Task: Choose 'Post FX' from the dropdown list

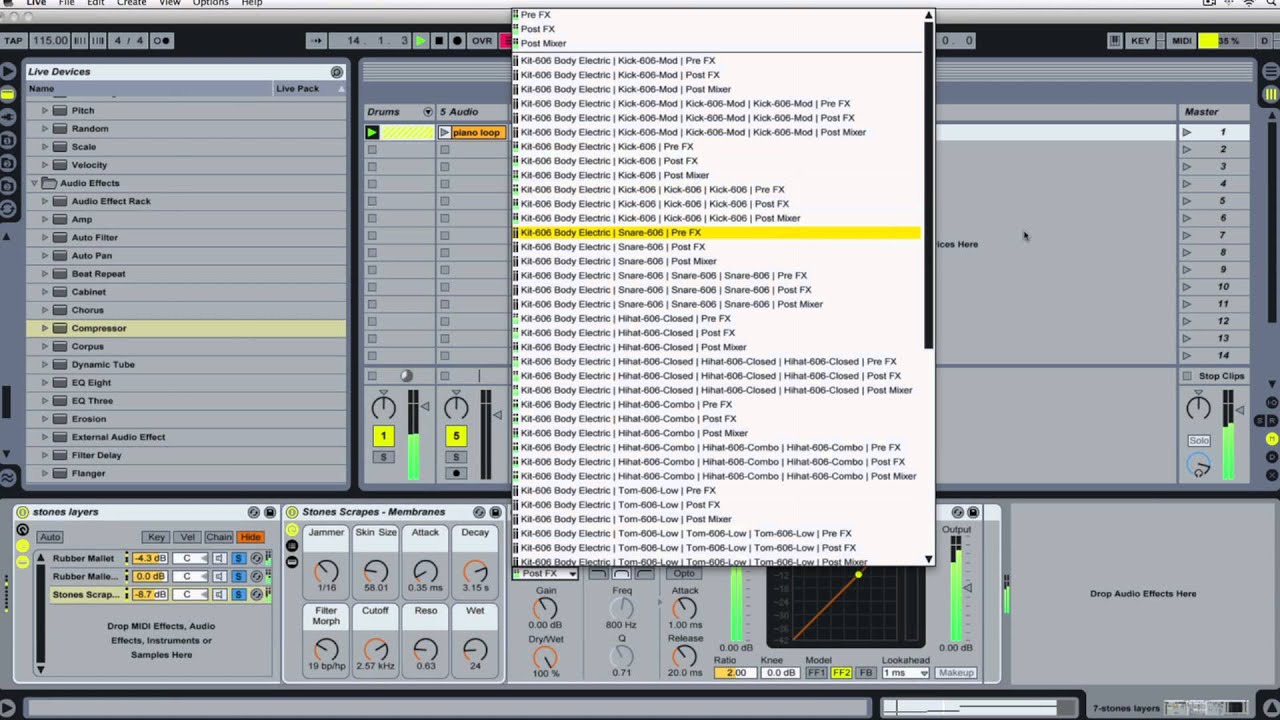Action: tap(538, 29)
